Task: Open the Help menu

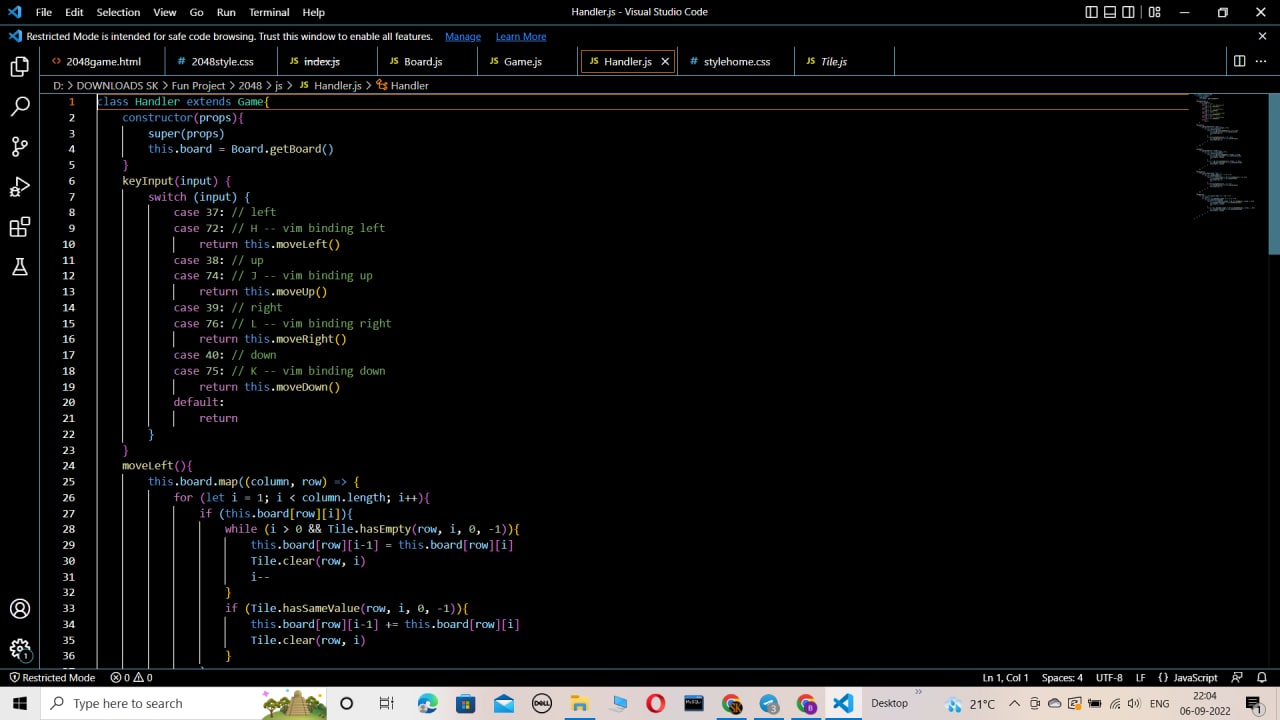Action: pyautogui.click(x=313, y=12)
